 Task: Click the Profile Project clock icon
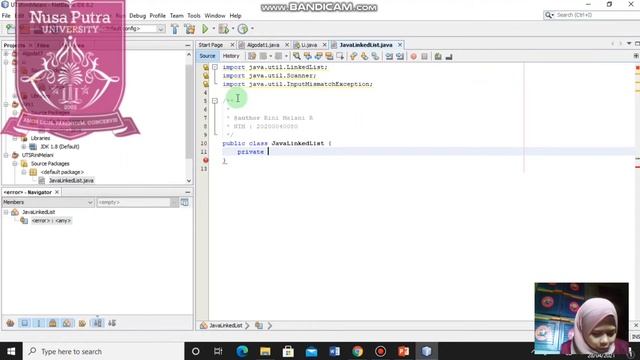tap(243, 29)
